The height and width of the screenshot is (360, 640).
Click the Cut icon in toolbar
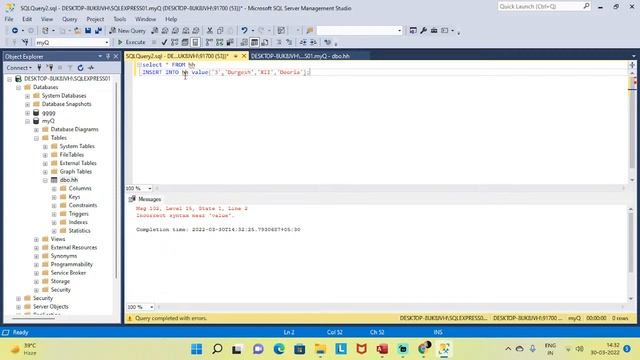(210, 31)
